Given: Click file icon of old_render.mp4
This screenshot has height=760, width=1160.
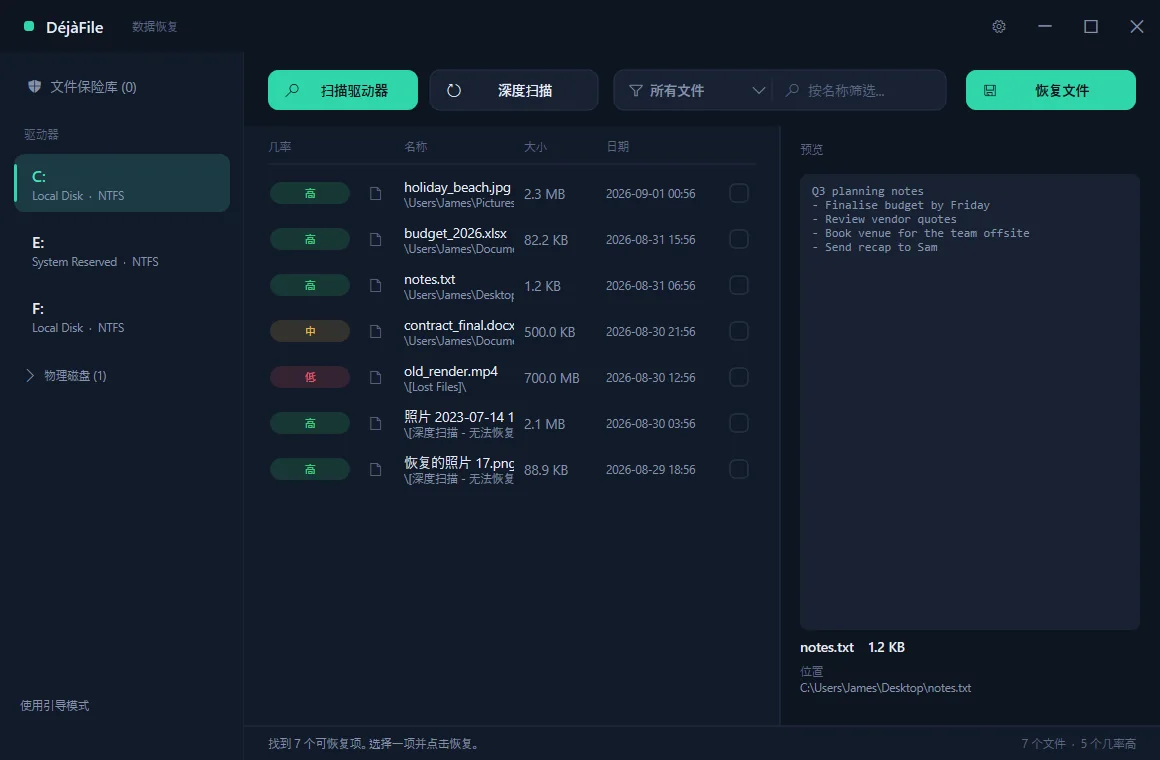Looking at the screenshot, I should (376, 377).
